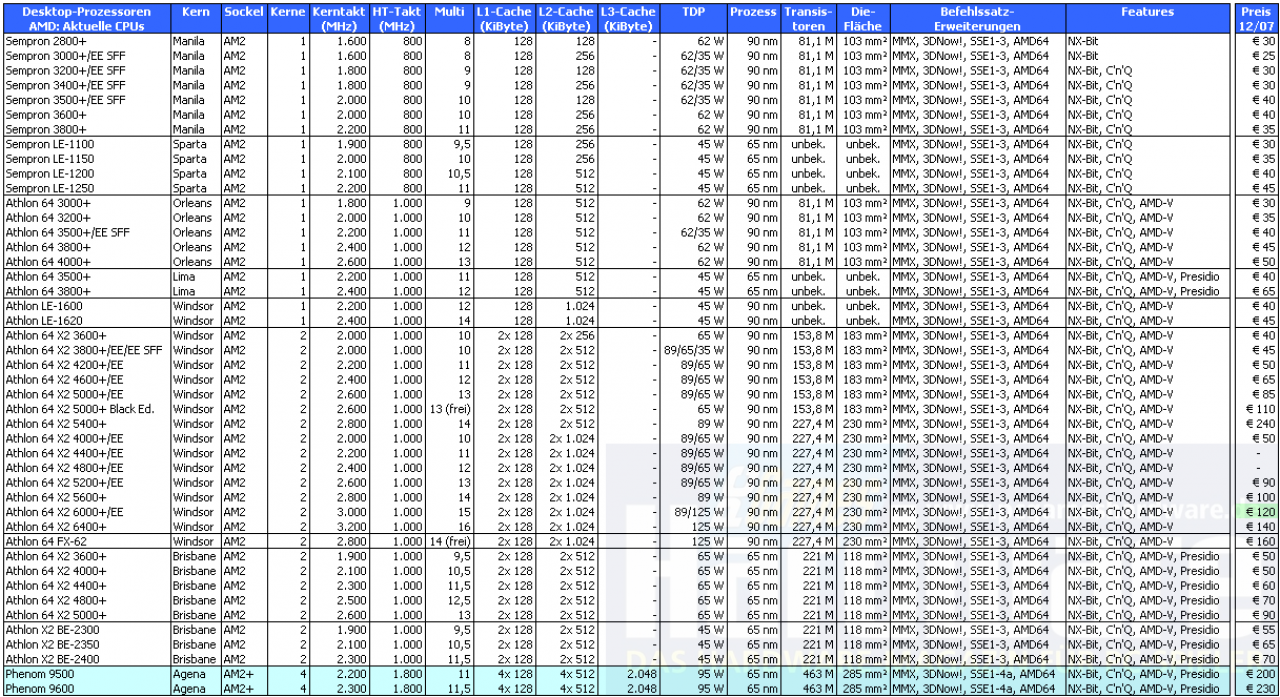Viewport: 1280px width, 697px height.
Task: Select the 'Athlon 64 X2 5400+' model name
Action: [56, 424]
